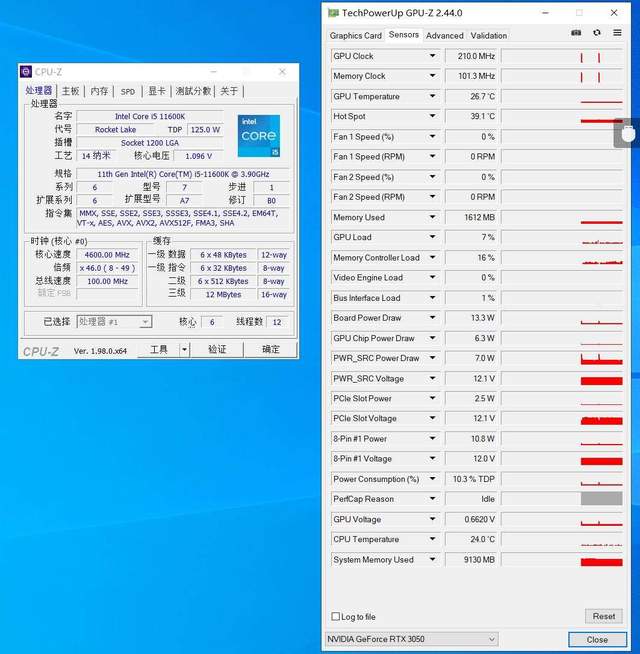Click the 确定 button in CPU-Z
Screen dimensions: 640x654
[270, 350]
